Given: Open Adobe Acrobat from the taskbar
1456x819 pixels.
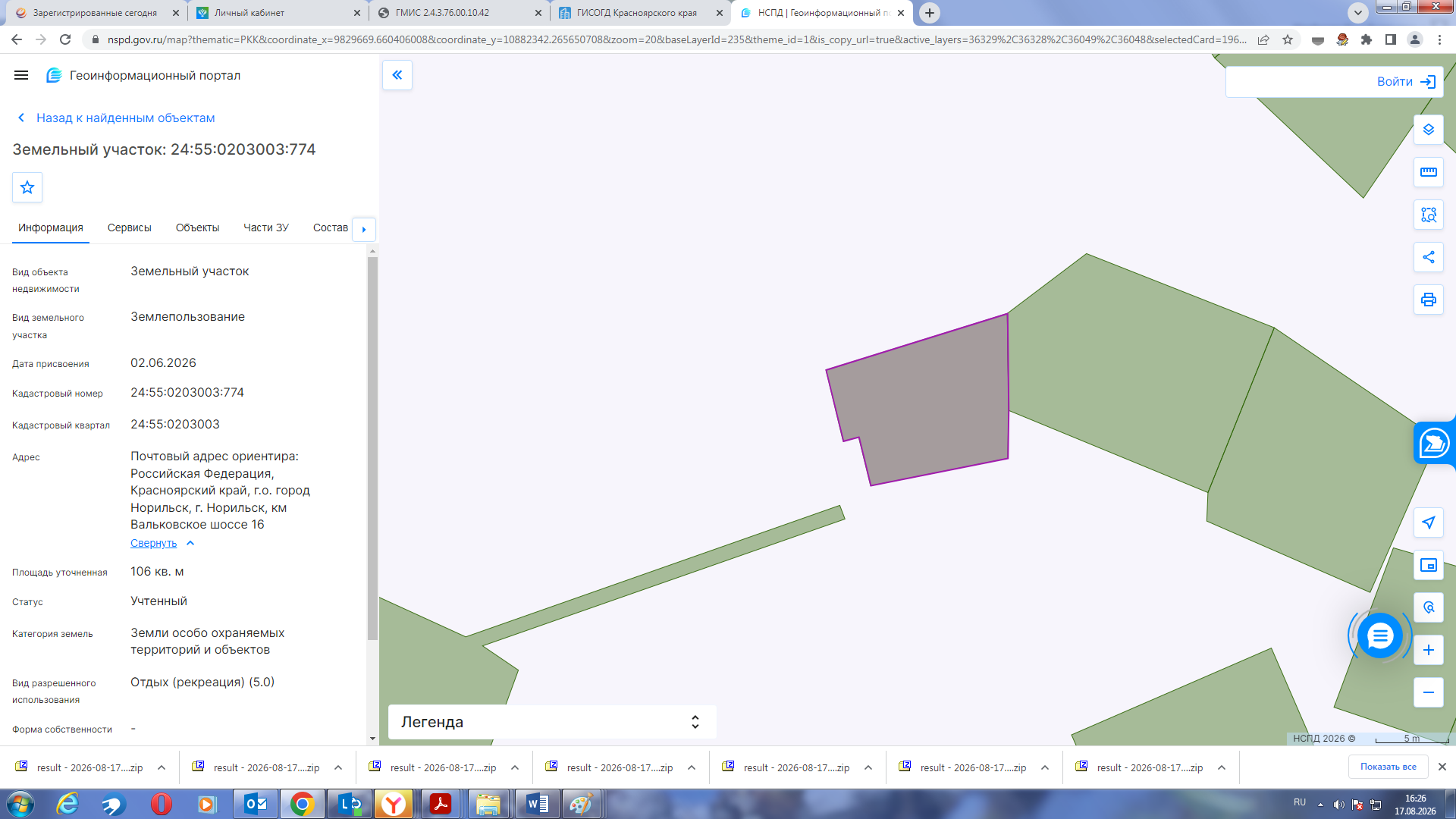Looking at the screenshot, I should (x=441, y=804).
